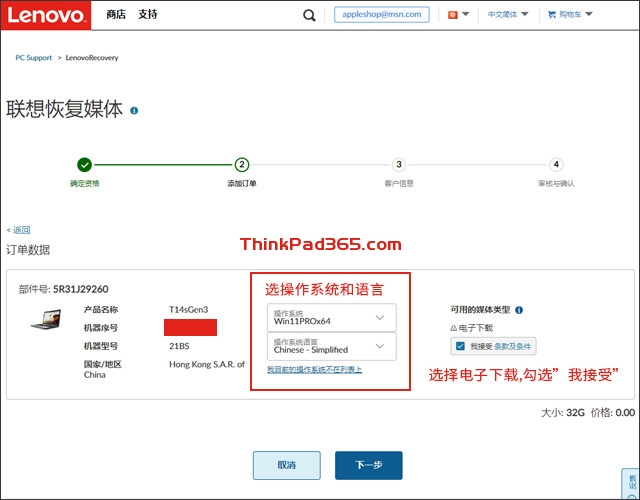Click the 价格: 0.00 price text
The width and height of the screenshot is (640, 500).
point(613,413)
